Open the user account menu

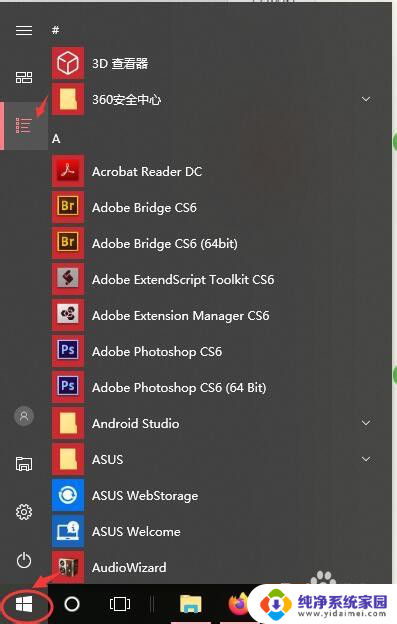tap(24, 416)
